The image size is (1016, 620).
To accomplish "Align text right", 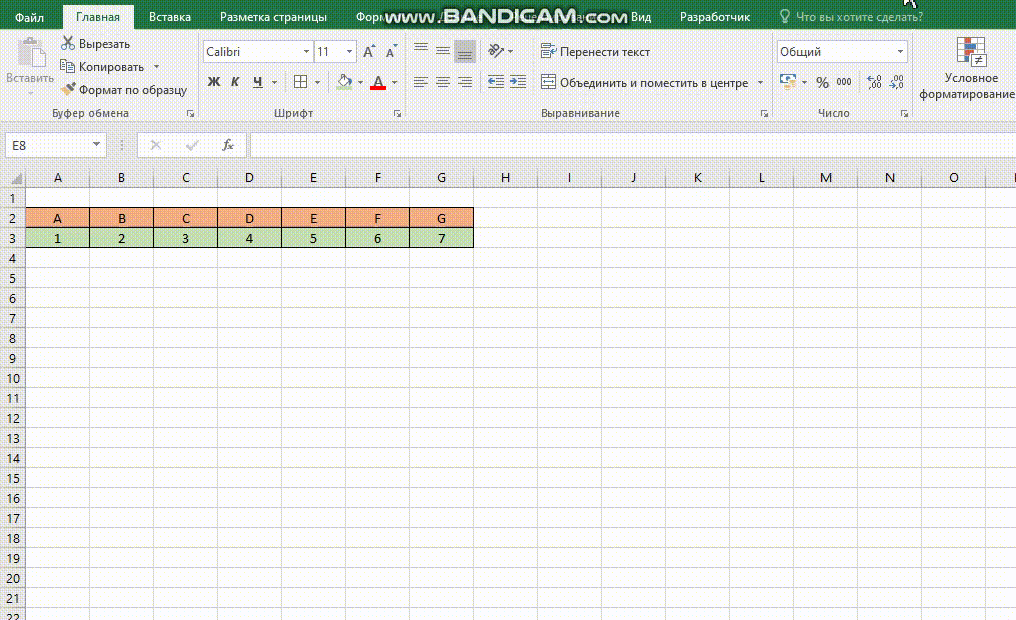I will click(x=465, y=82).
